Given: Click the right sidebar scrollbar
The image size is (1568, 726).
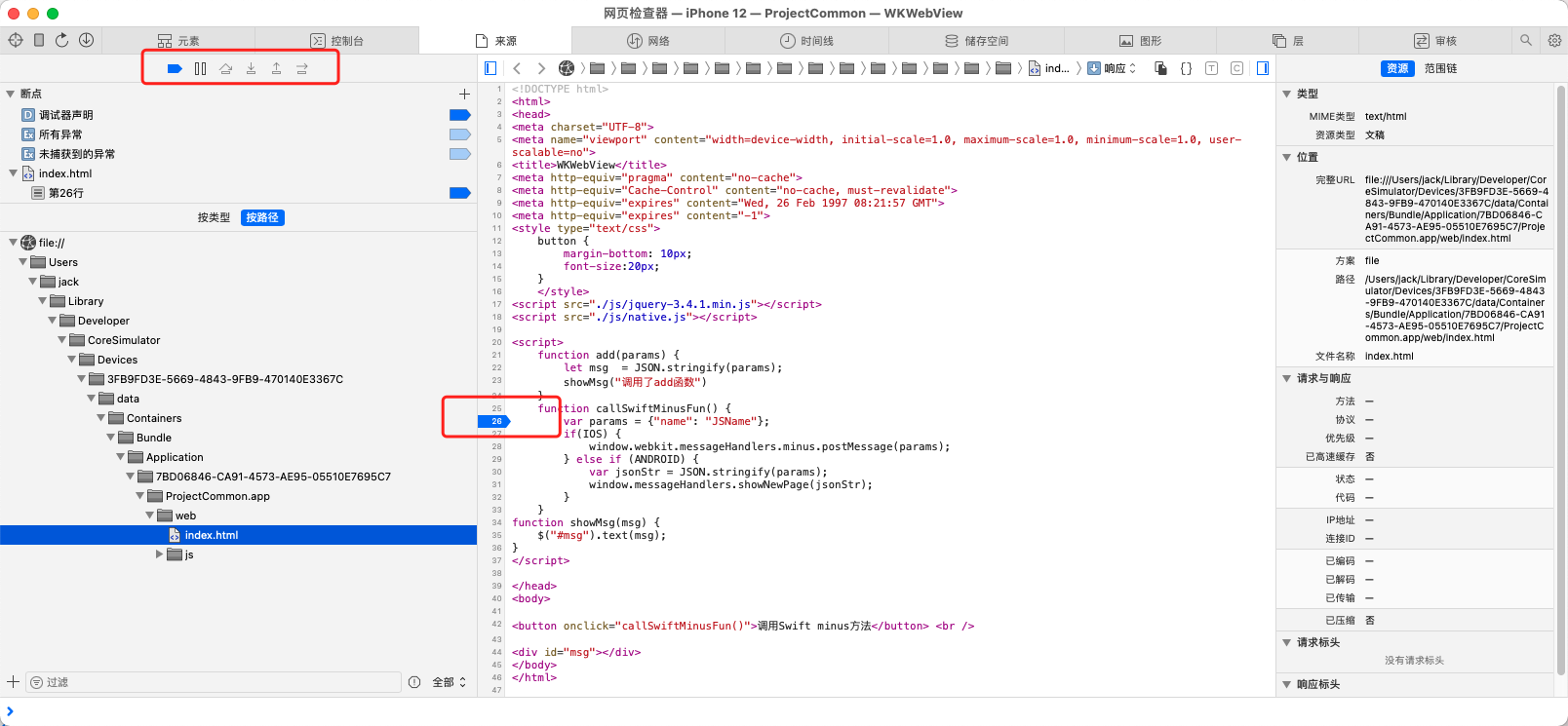Looking at the screenshot, I should (1561, 380).
